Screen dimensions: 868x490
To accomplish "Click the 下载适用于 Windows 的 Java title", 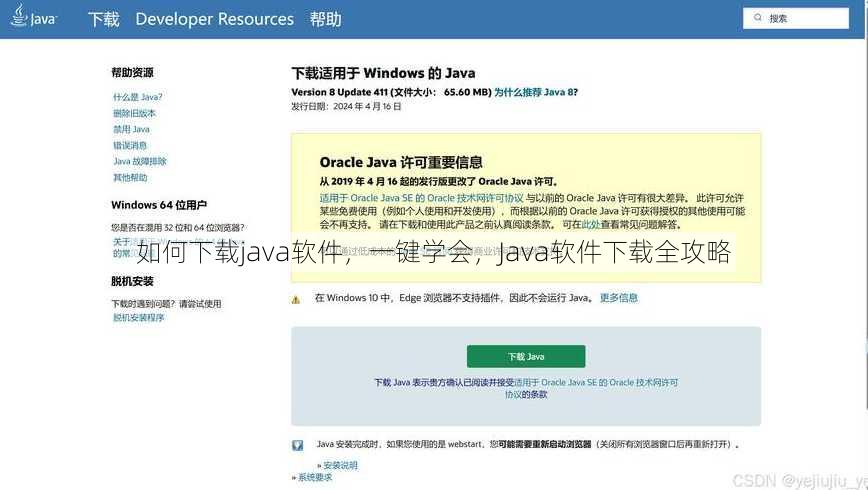I will point(383,73).
